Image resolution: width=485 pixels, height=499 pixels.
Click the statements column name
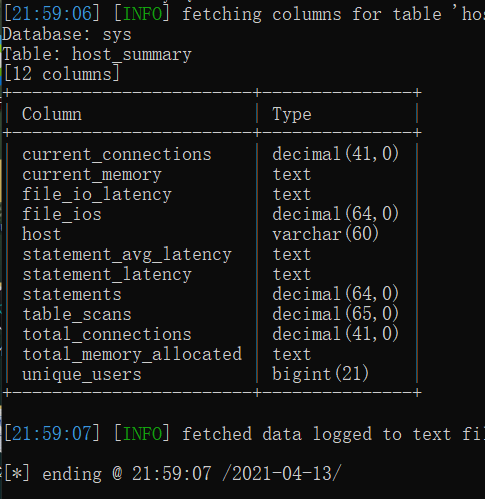pos(72,295)
